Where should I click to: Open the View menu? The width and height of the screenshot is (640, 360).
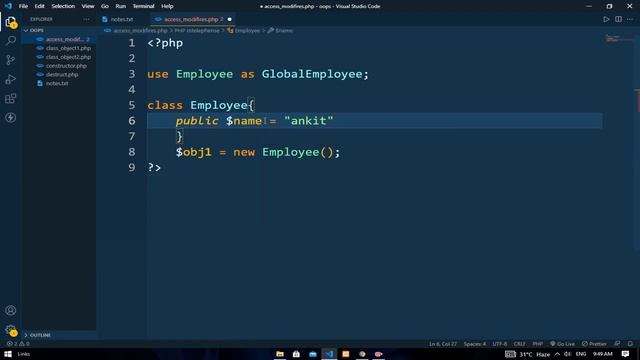[x=88, y=6]
